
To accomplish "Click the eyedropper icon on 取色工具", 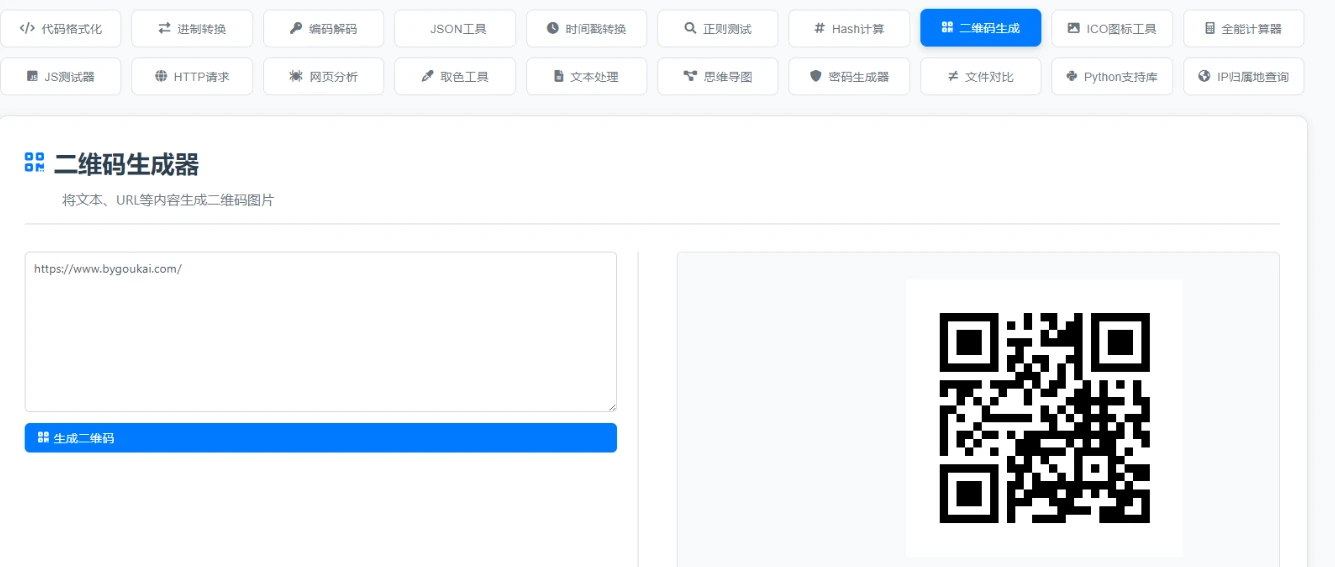I will pos(428,76).
